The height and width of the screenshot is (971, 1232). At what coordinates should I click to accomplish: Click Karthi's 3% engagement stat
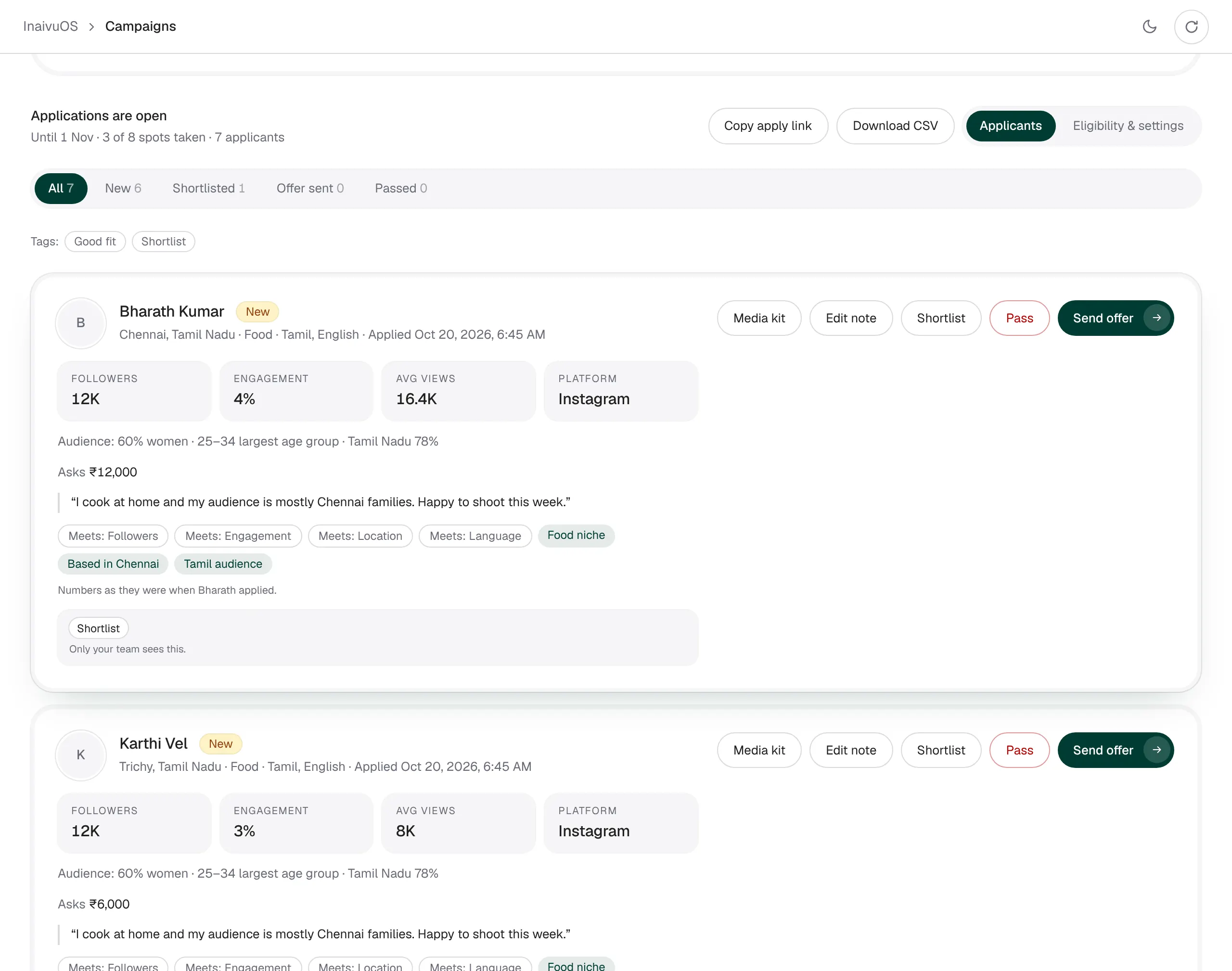pyautogui.click(x=296, y=823)
